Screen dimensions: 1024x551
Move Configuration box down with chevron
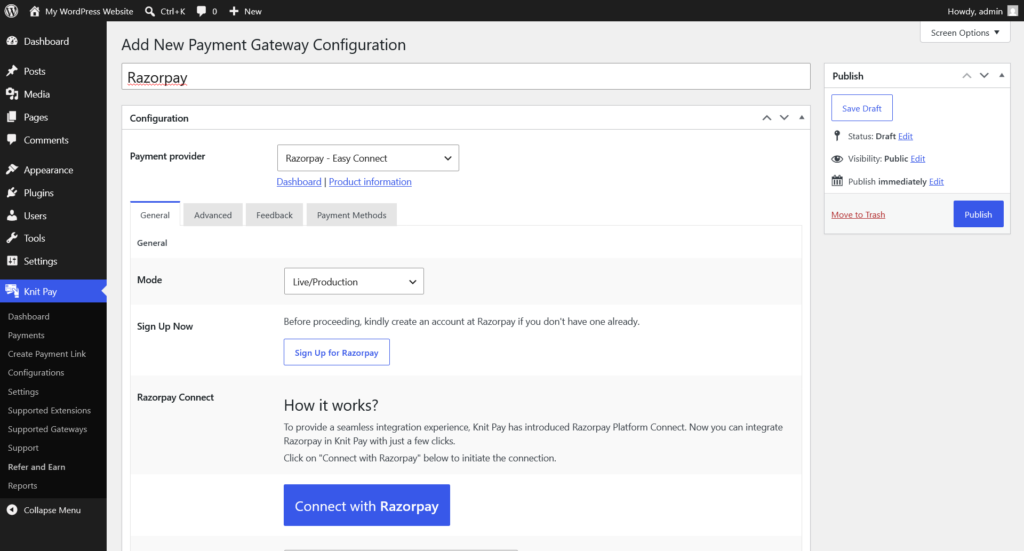click(784, 118)
